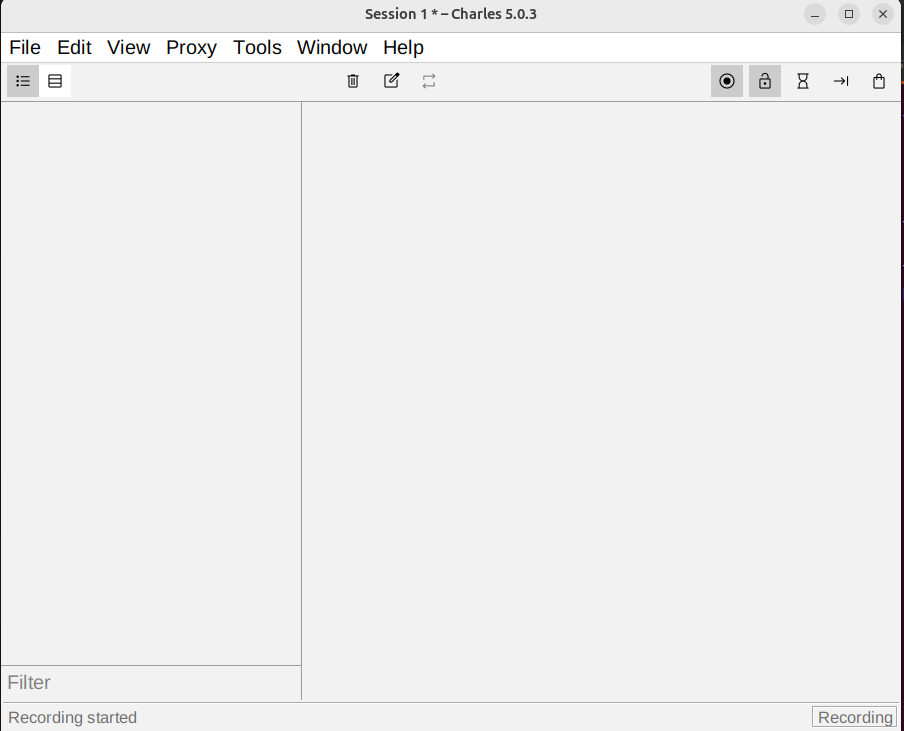Click the bag icon in toolbar
Viewport: 904px width, 731px height.
(879, 81)
